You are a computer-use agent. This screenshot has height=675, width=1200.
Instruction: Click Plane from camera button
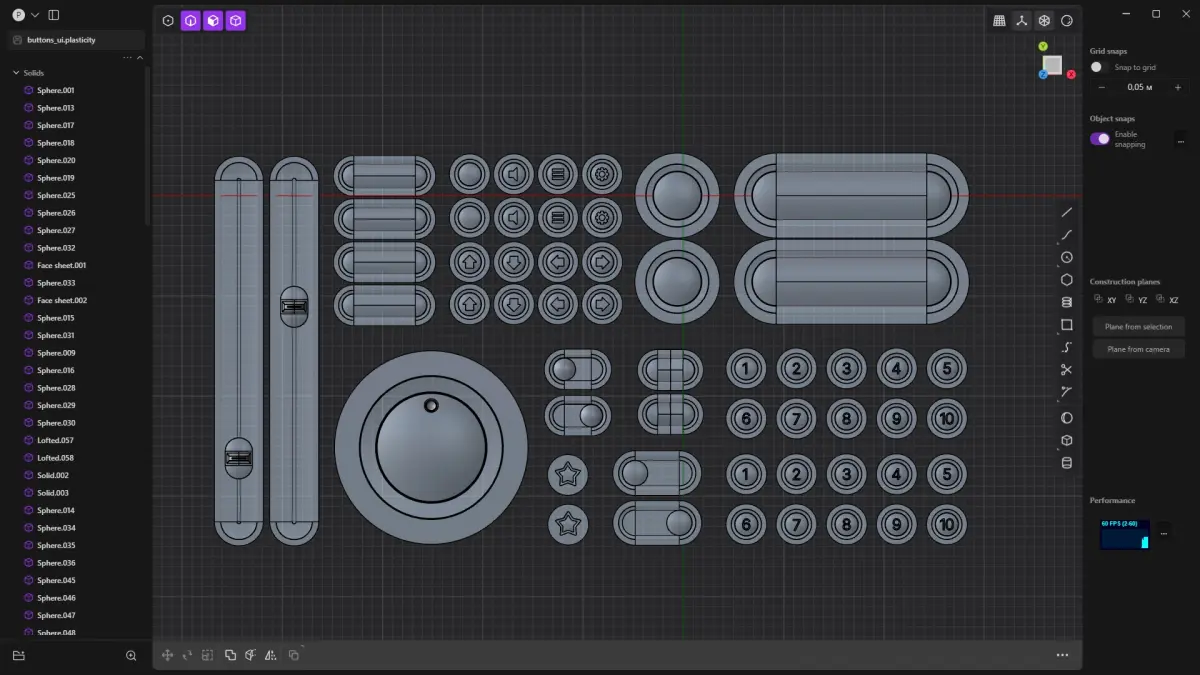1138,349
